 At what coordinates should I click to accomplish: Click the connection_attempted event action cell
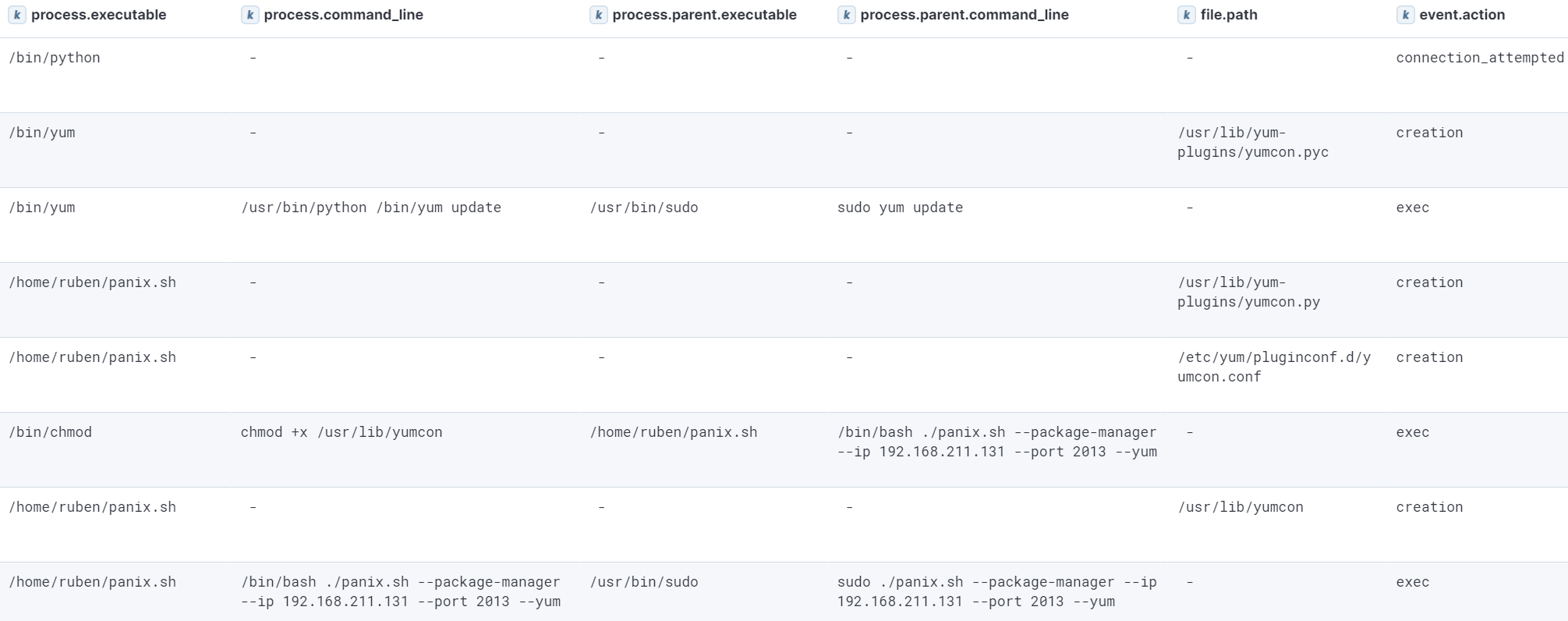(1479, 58)
